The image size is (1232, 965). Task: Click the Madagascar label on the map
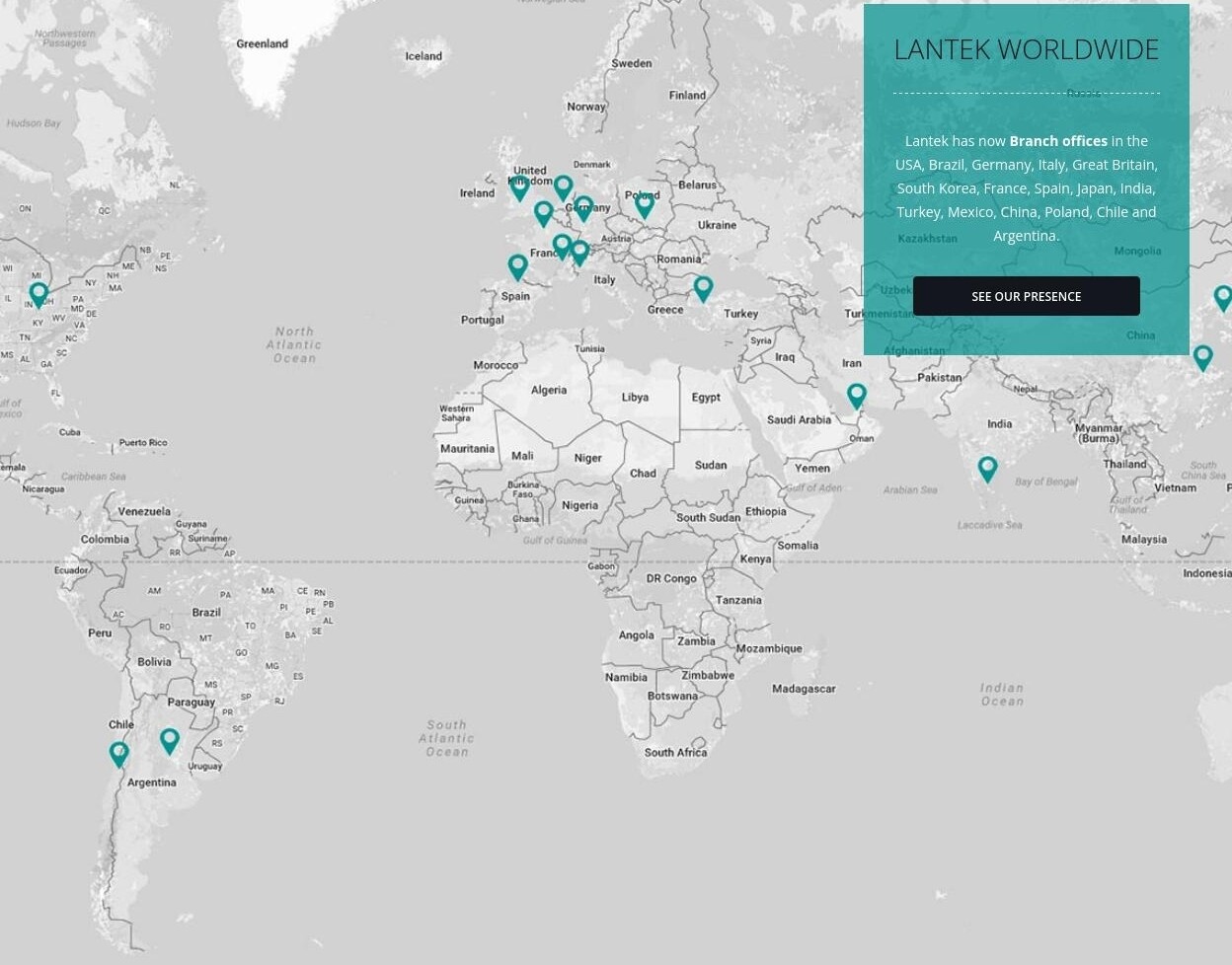coord(805,689)
